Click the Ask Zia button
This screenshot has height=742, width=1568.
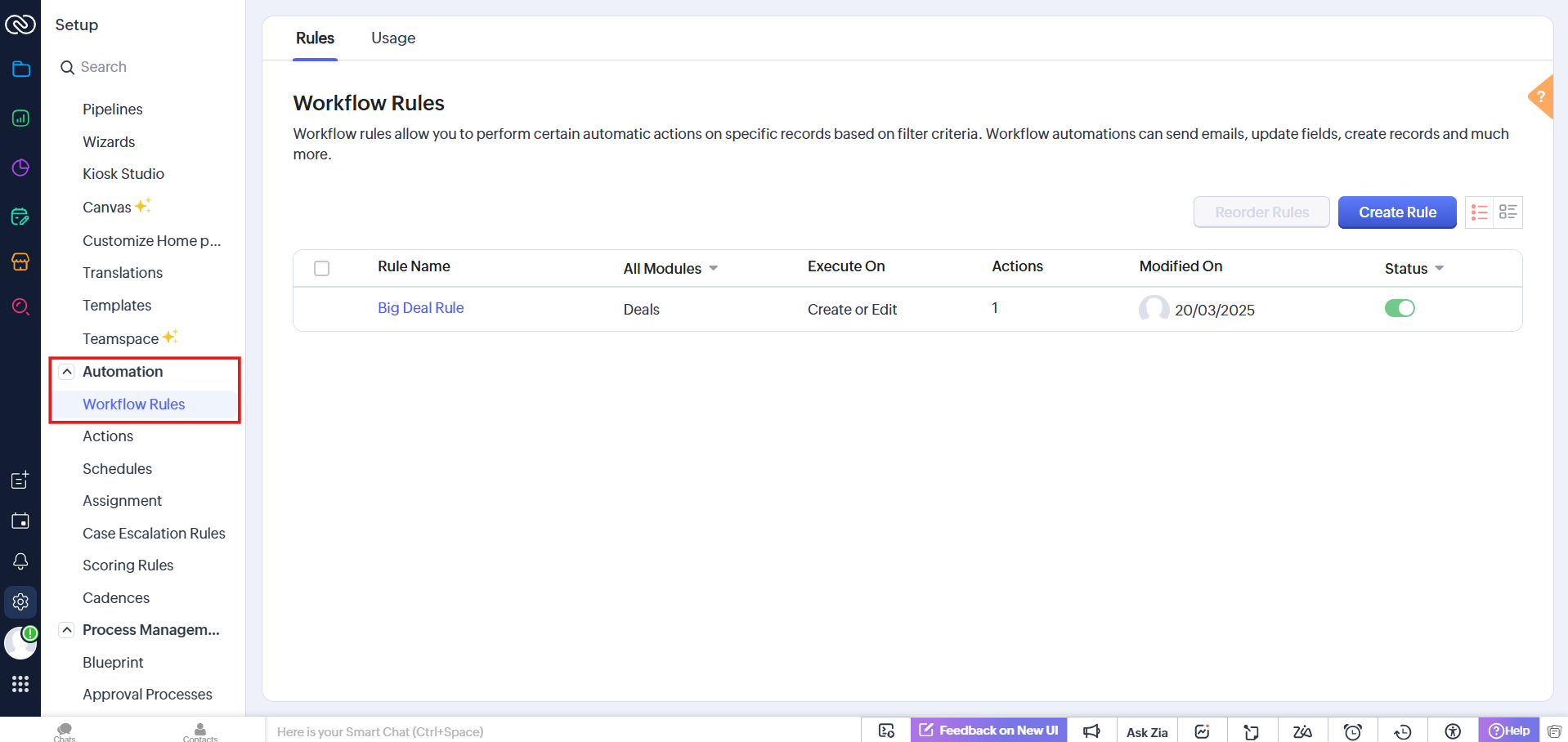[x=1147, y=732]
